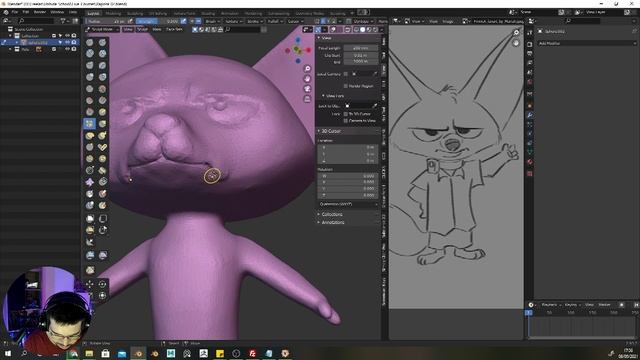
Task: Click the viewport zoom magnifier gizmo
Action: pos(307,69)
